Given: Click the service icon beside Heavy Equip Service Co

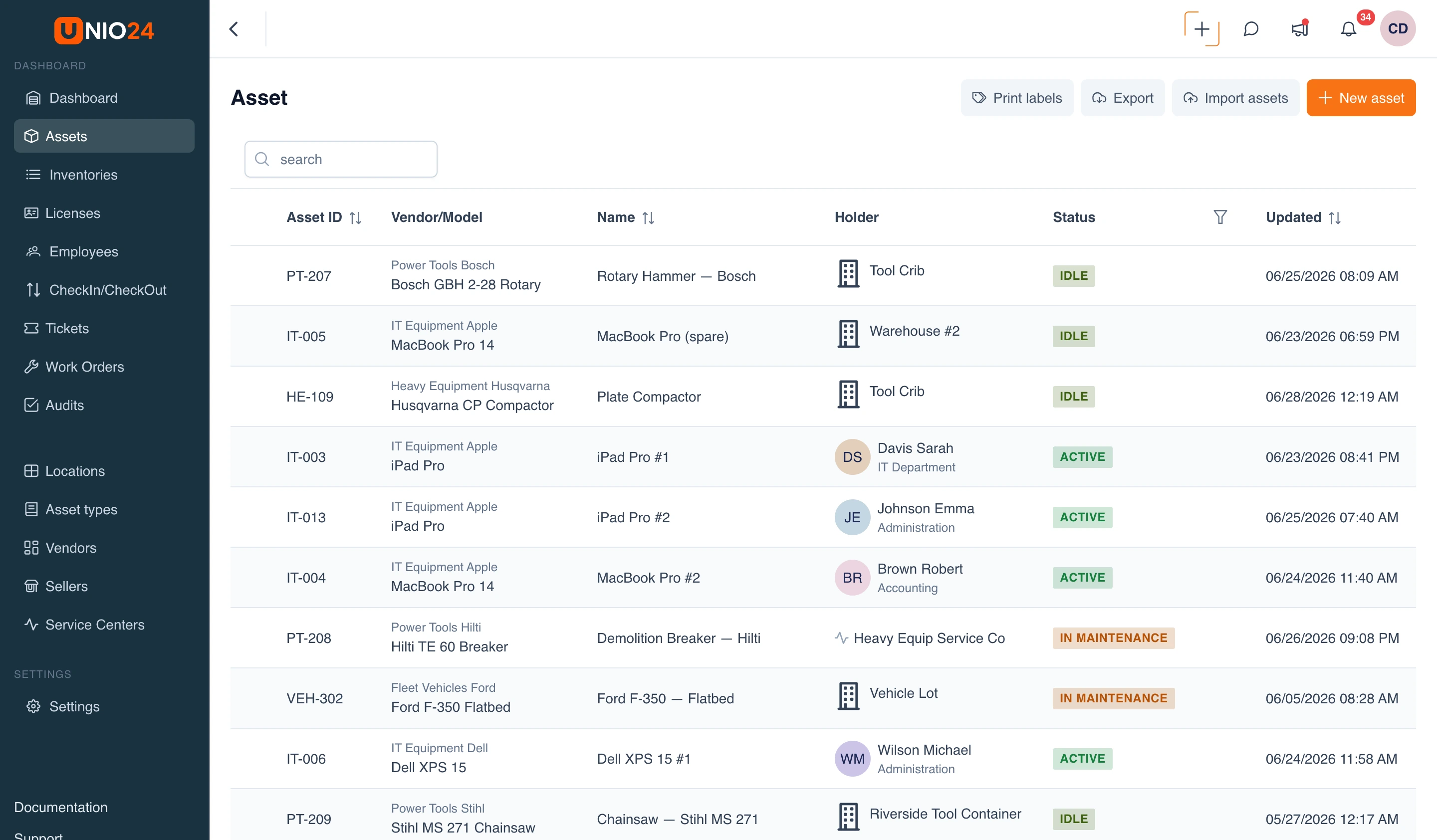Looking at the screenshot, I should [x=841, y=638].
